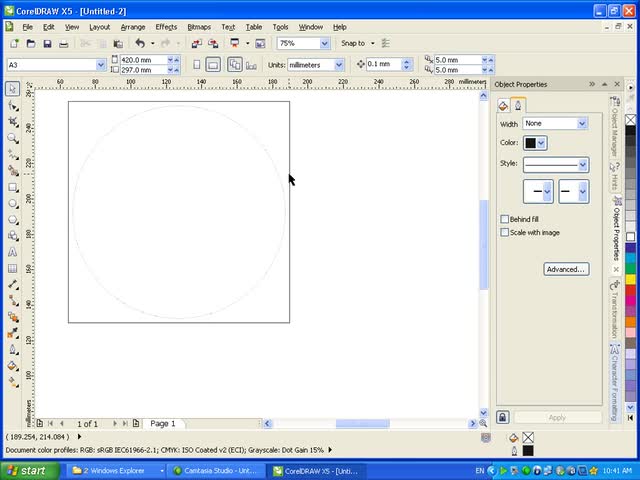
Task: Select the Pick tool in the toolbox
Action: (13, 88)
